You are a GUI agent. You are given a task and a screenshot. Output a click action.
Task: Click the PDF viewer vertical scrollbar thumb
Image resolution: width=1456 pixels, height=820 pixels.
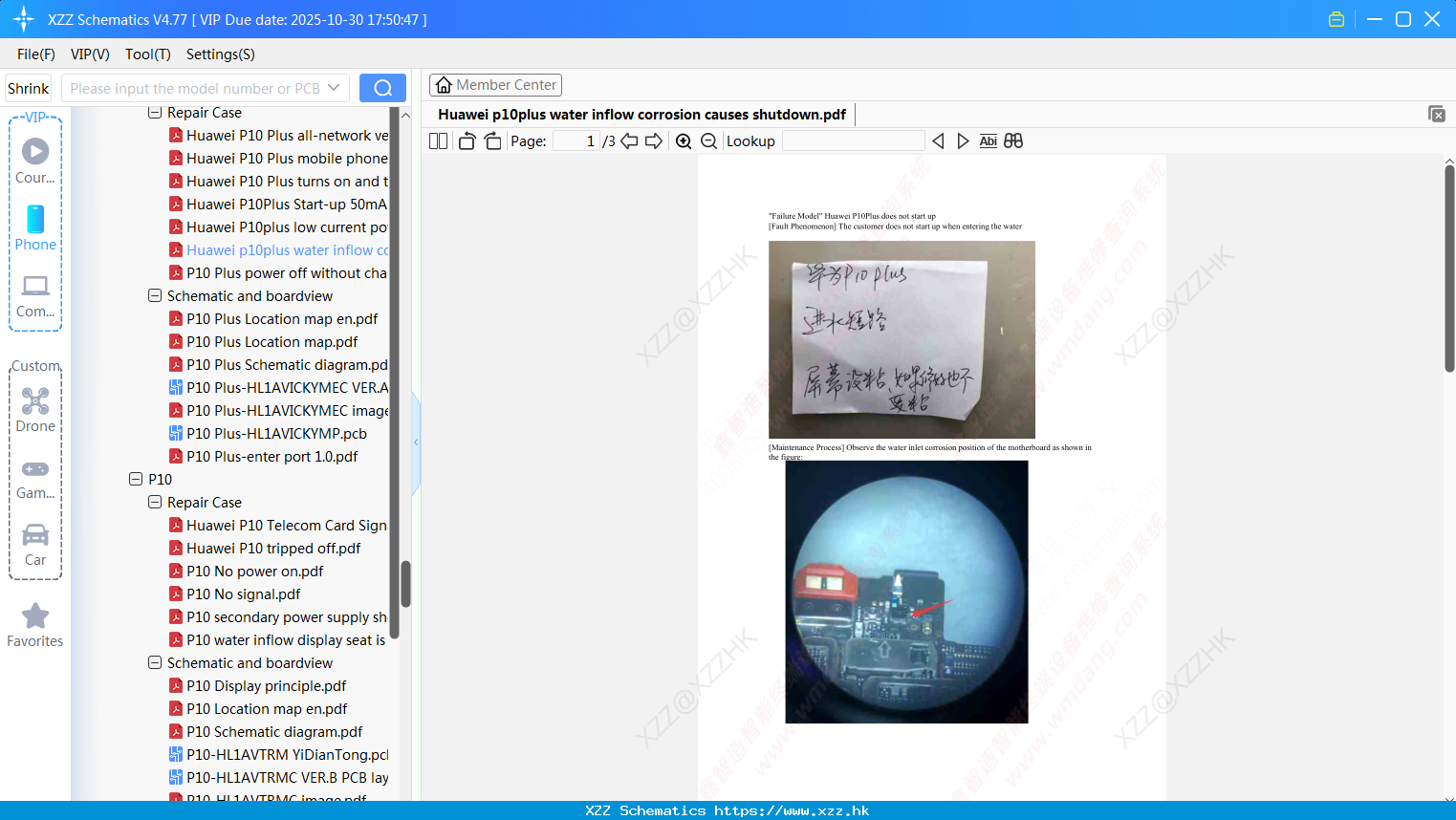[1449, 268]
